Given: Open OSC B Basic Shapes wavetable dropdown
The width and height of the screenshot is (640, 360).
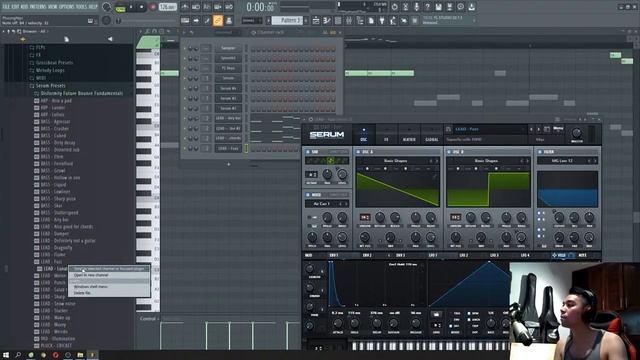Looking at the screenshot, I should click(486, 161).
